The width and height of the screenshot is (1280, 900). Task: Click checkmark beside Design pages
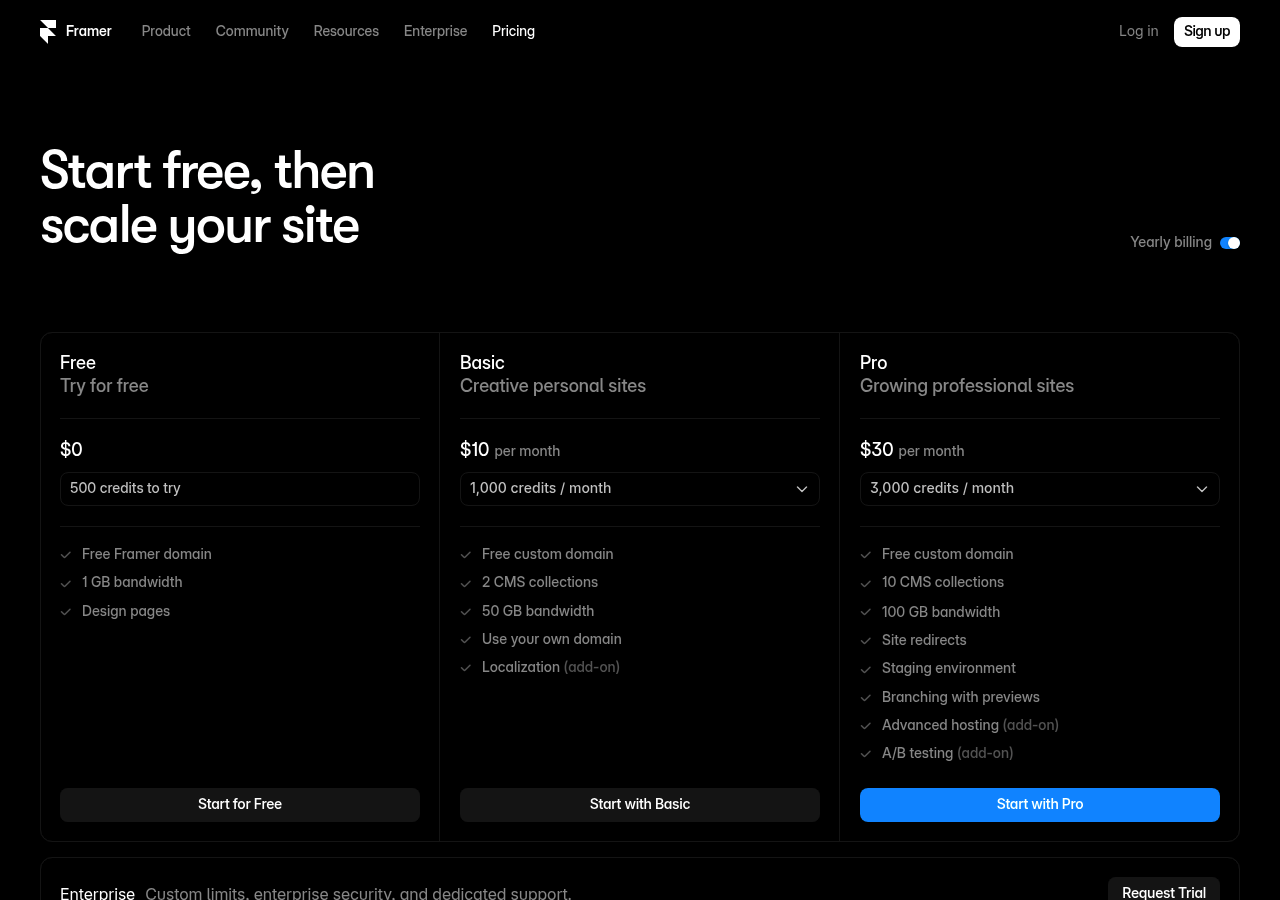click(x=66, y=612)
